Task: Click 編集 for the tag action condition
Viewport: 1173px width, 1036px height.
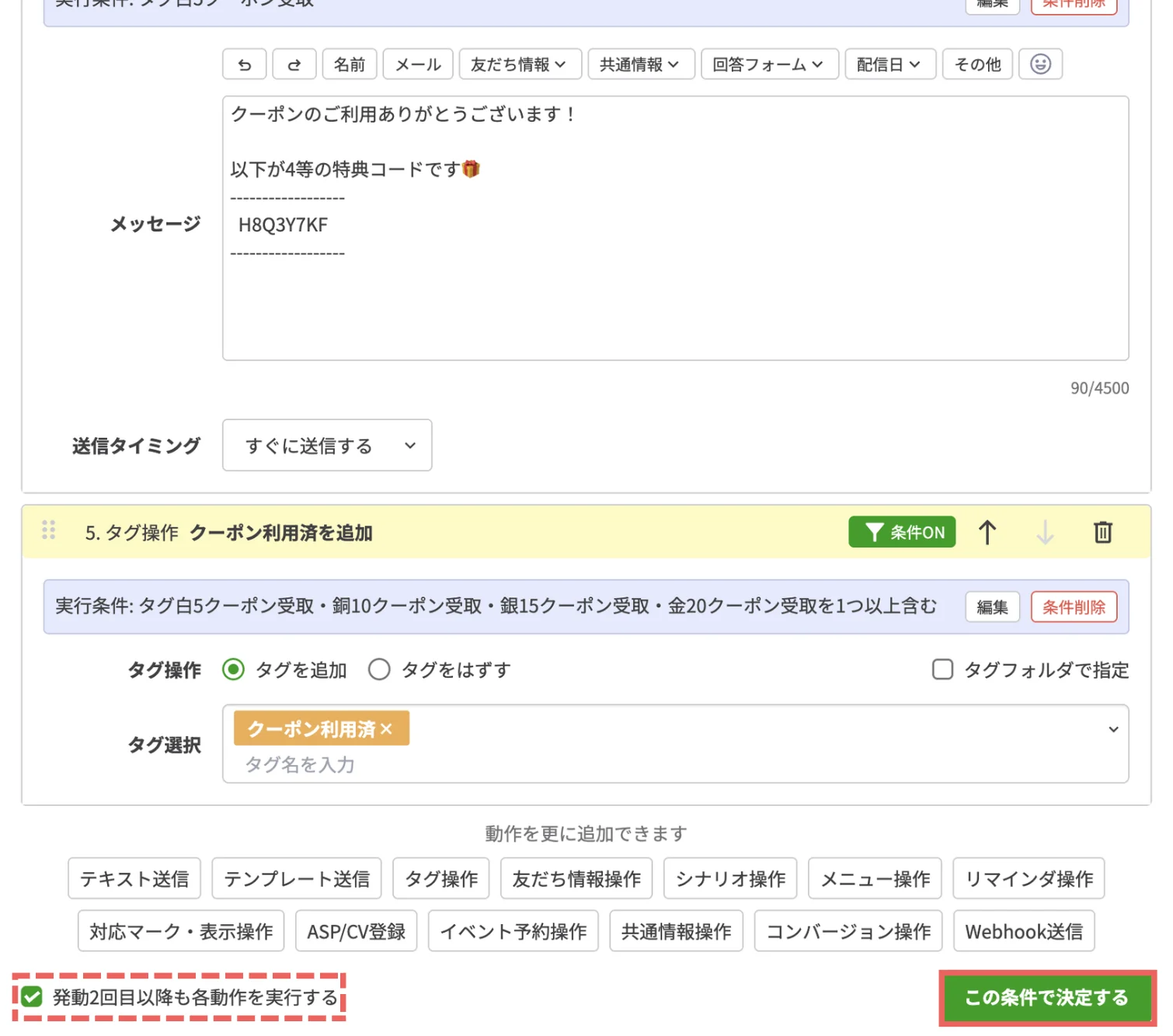Action: pos(992,607)
